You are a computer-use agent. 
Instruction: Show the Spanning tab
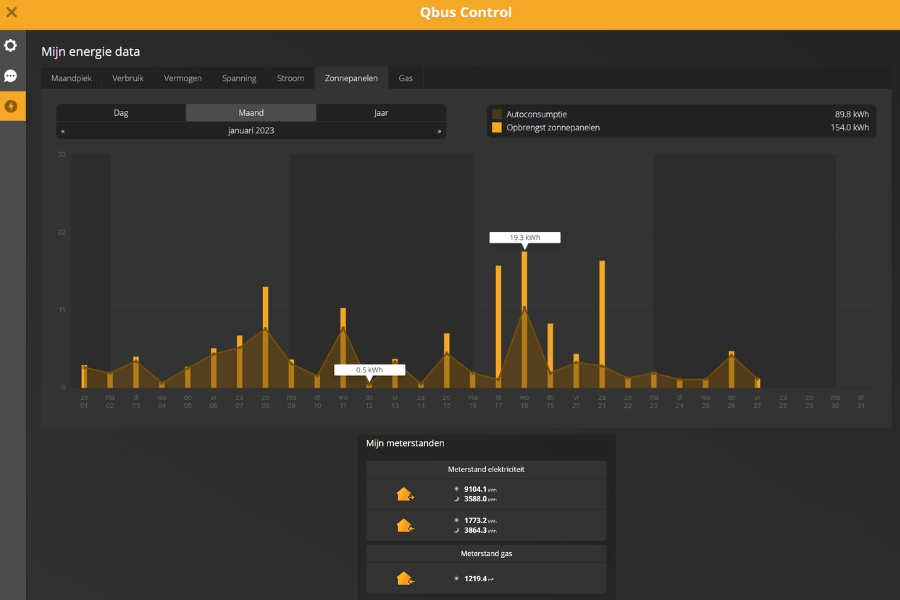[x=239, y=78]
